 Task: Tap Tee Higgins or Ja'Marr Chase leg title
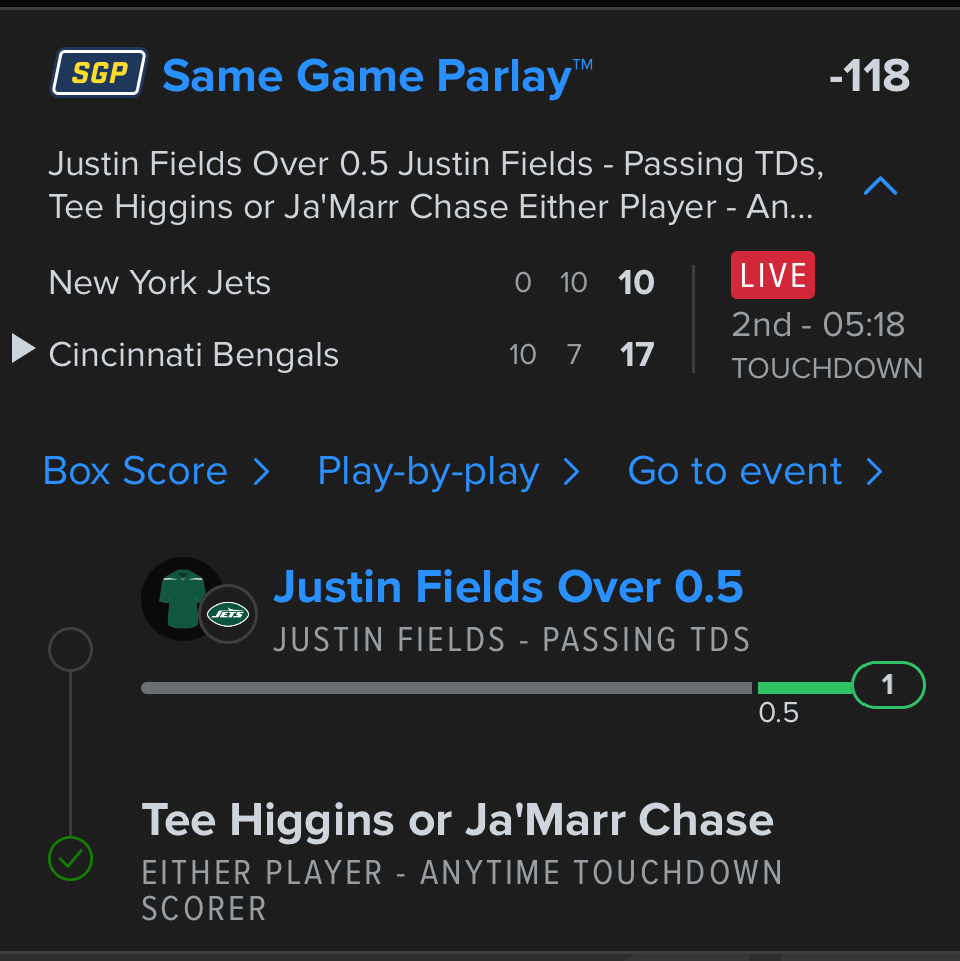(x=458, y=821)
